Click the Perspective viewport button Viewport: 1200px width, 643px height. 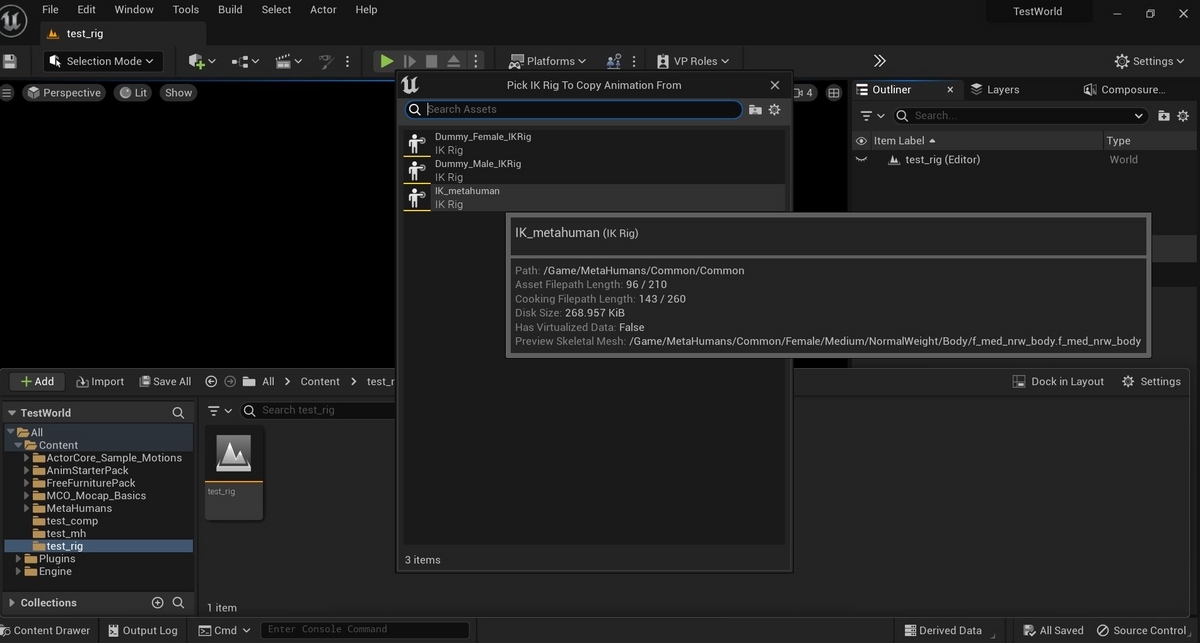[x=64, y=92]
